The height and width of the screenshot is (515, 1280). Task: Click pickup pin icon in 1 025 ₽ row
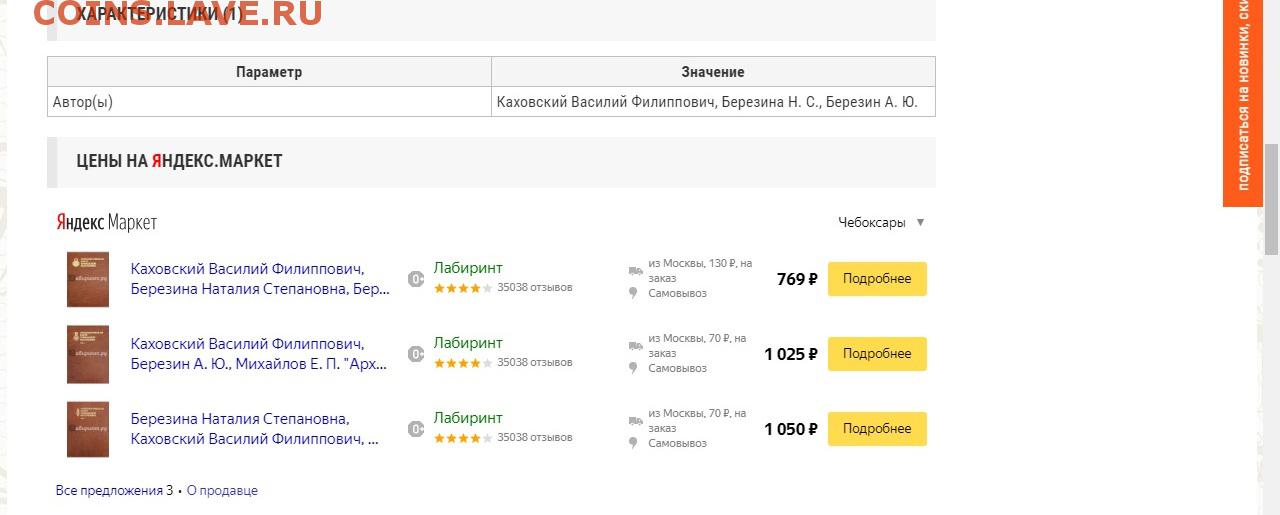(x=633, y=369)
